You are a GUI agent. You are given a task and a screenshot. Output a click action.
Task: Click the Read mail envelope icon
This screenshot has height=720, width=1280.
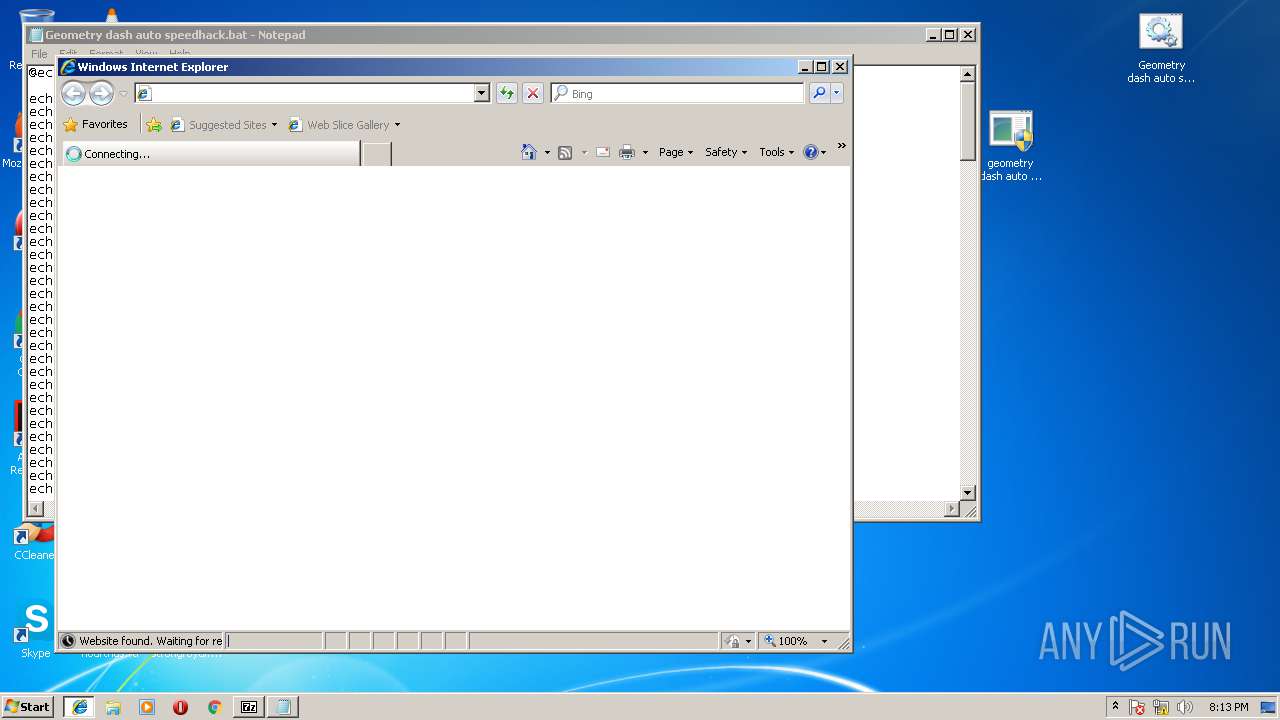pos(603,152)
